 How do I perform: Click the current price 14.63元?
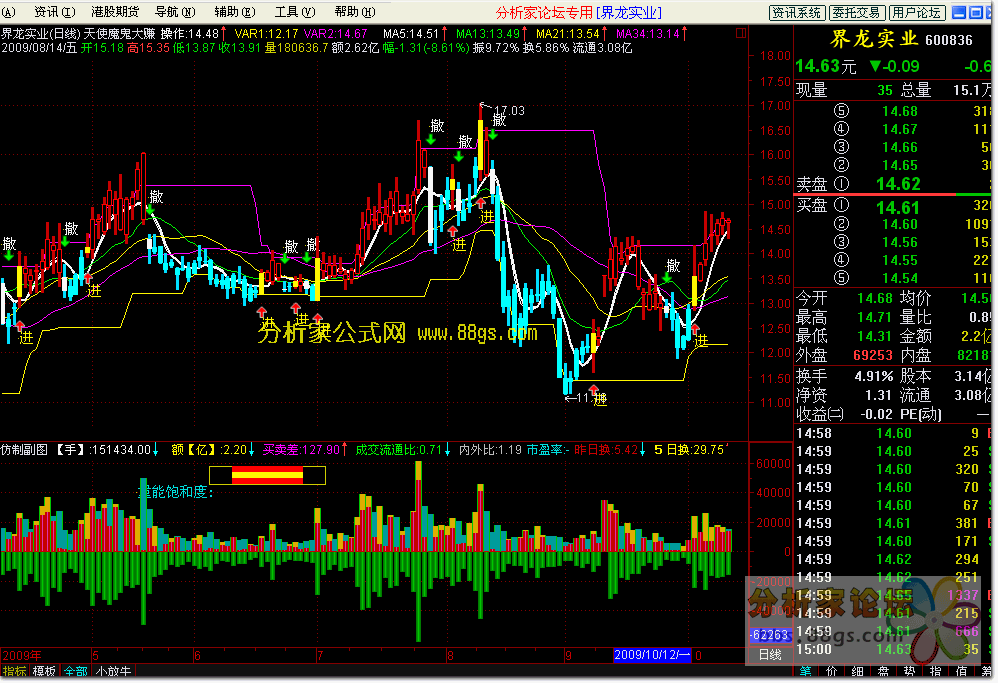pyautogui.click(x=826, y=66)
